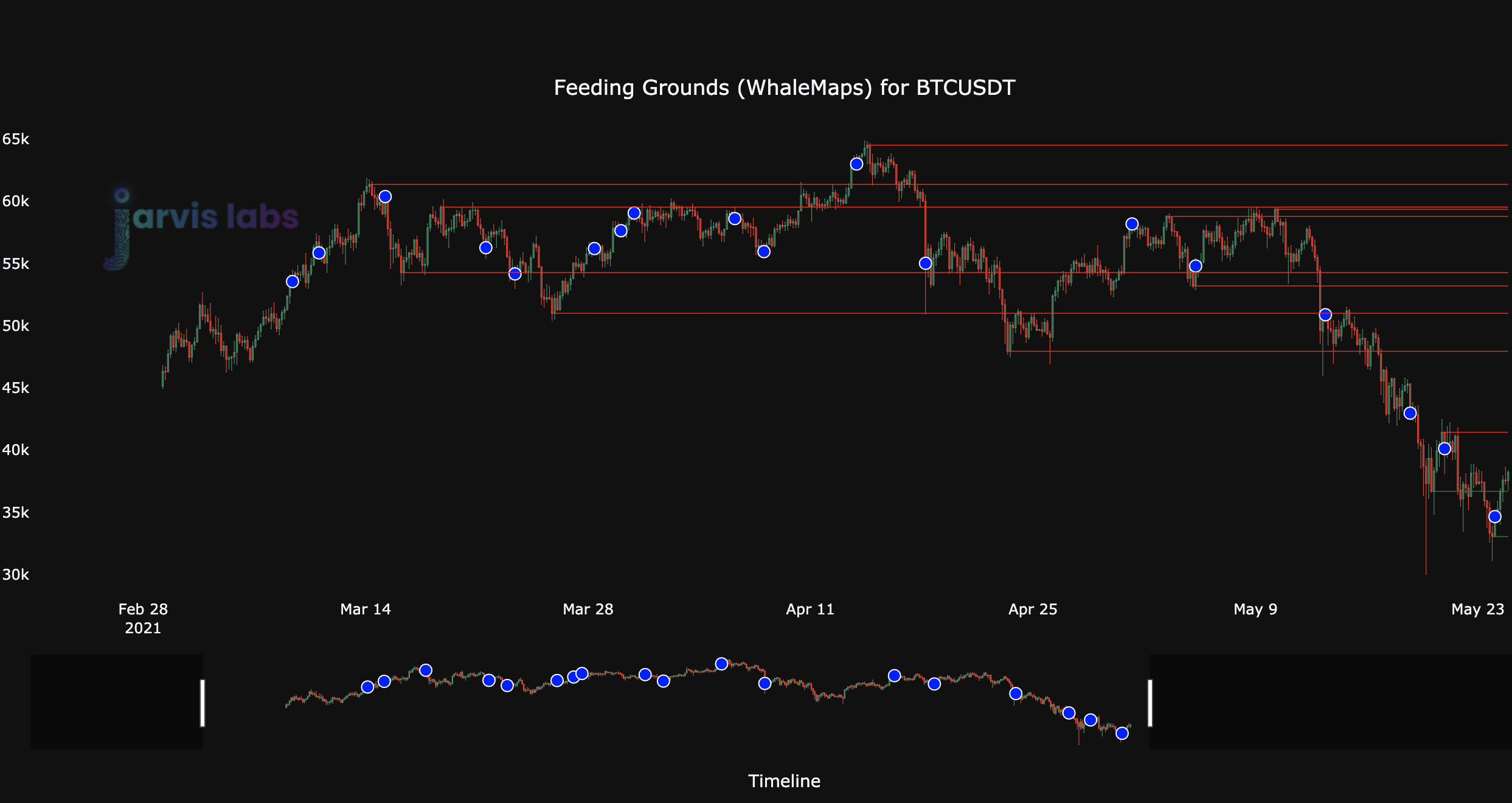Click the highest blue marker in the range slider preview
Viewport: 1512px width, 803px height.
point(721,664)
